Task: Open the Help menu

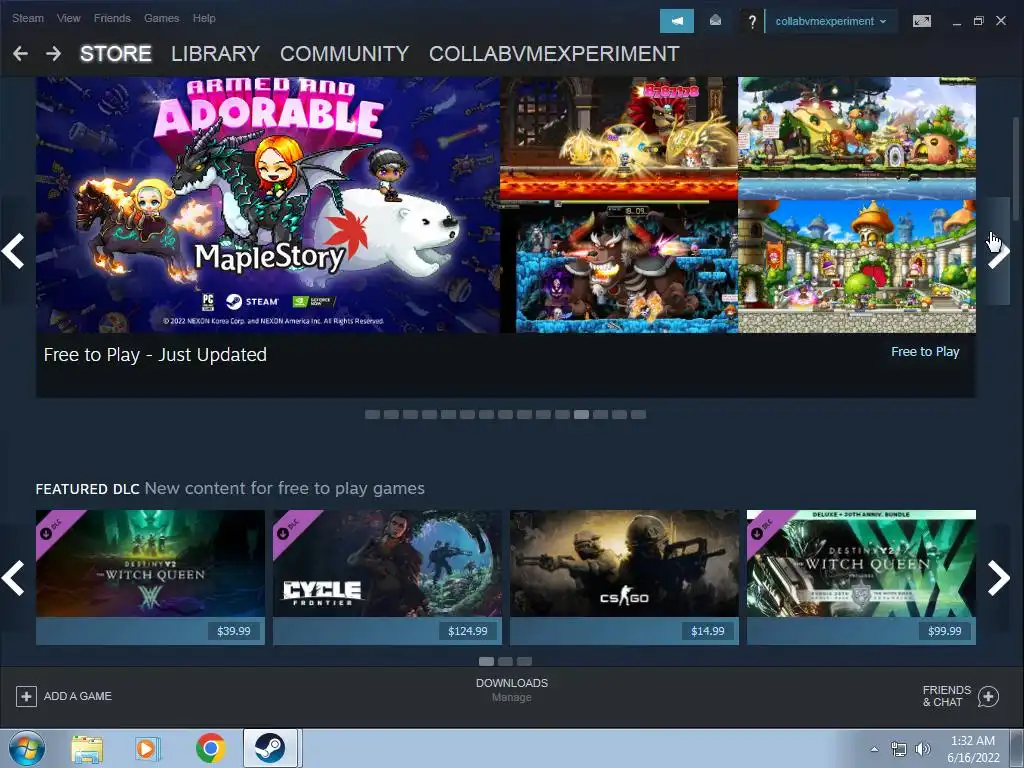Action: point(204,18)
